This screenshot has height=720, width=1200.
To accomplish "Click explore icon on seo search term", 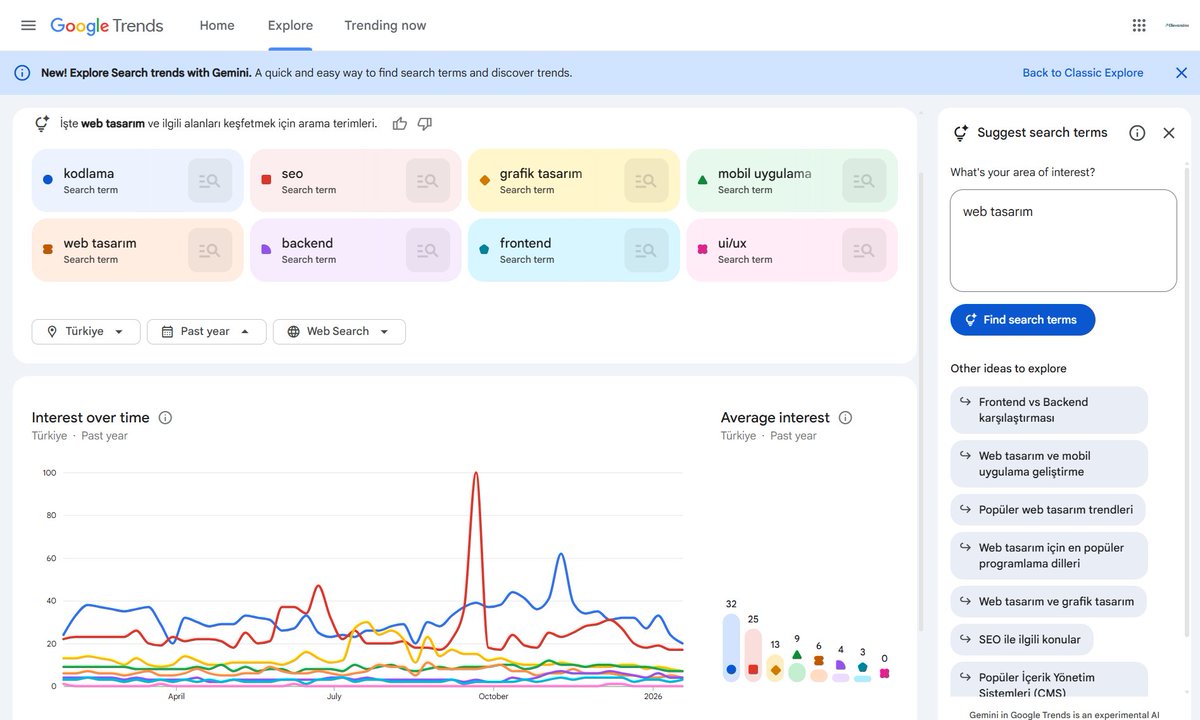I will pos(428,180).
